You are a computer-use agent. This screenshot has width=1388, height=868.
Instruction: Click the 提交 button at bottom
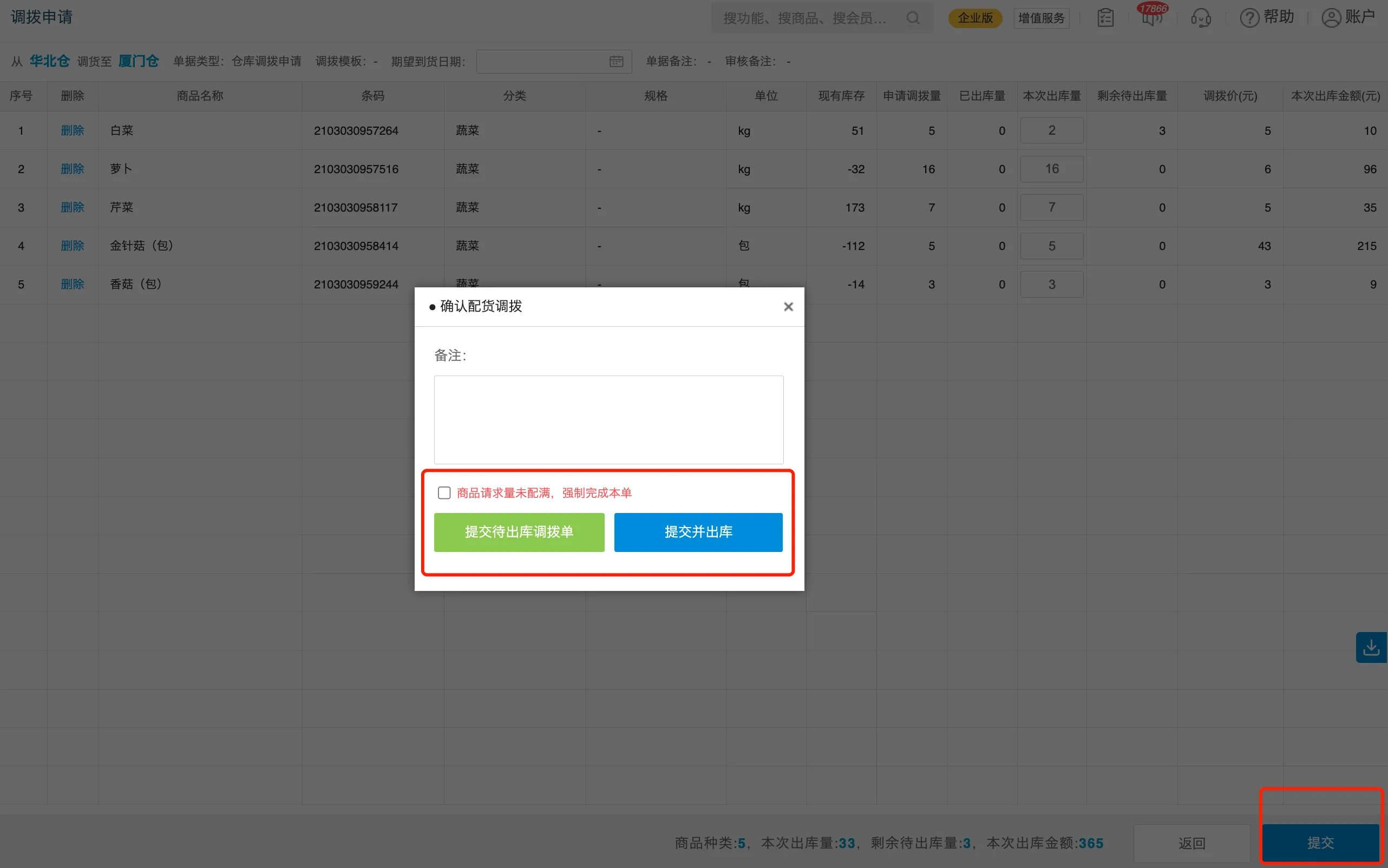(1320, 843)
